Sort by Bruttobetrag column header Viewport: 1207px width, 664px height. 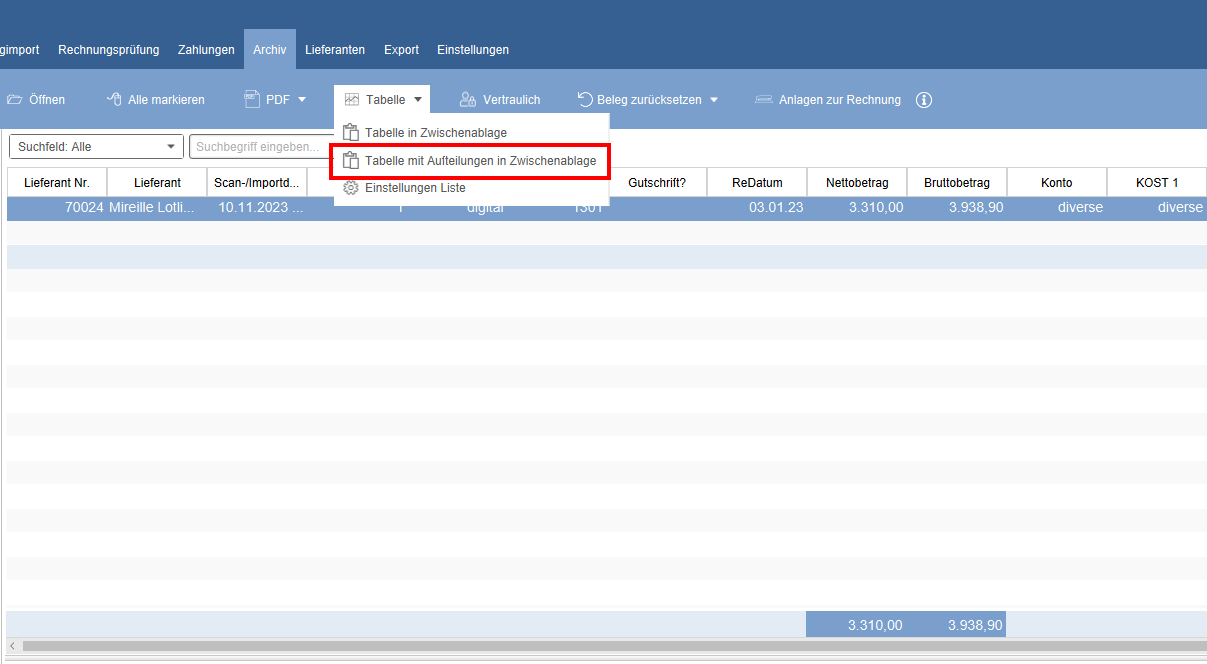click(957, 183)
